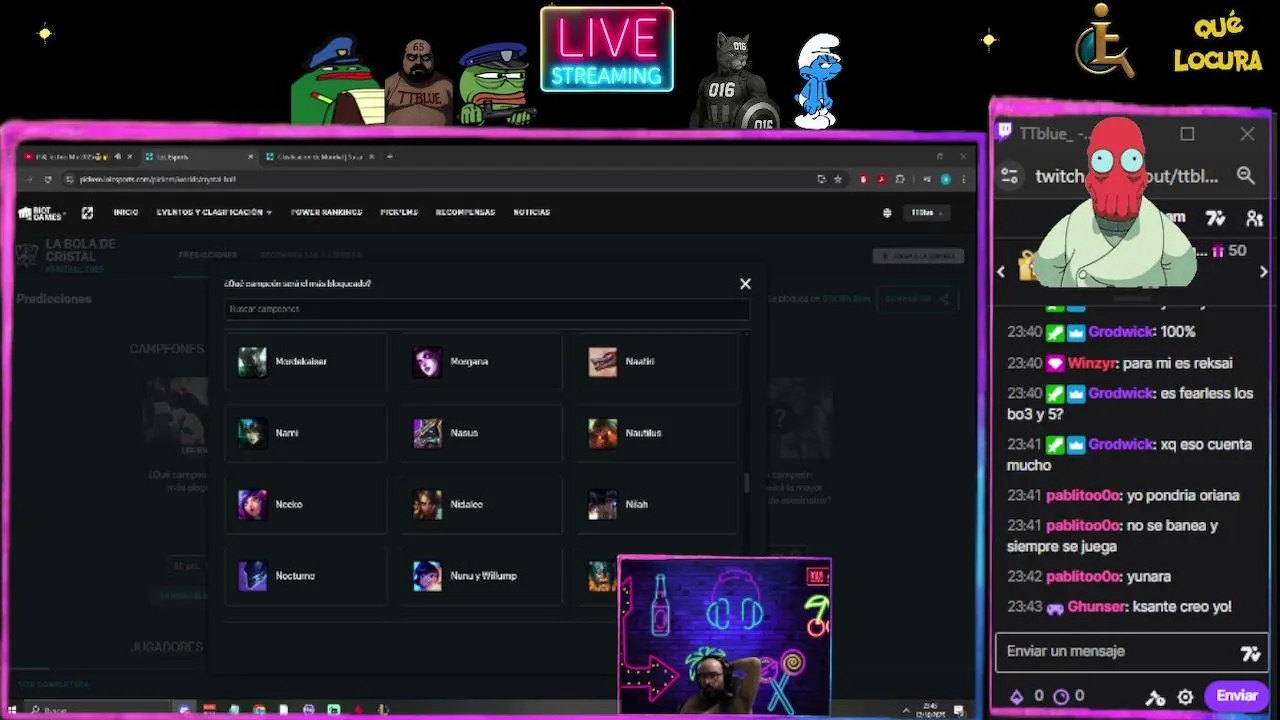Click the LoL Esports logo icon
Screen dimensions: 1280x720
(x=87, y=213)
